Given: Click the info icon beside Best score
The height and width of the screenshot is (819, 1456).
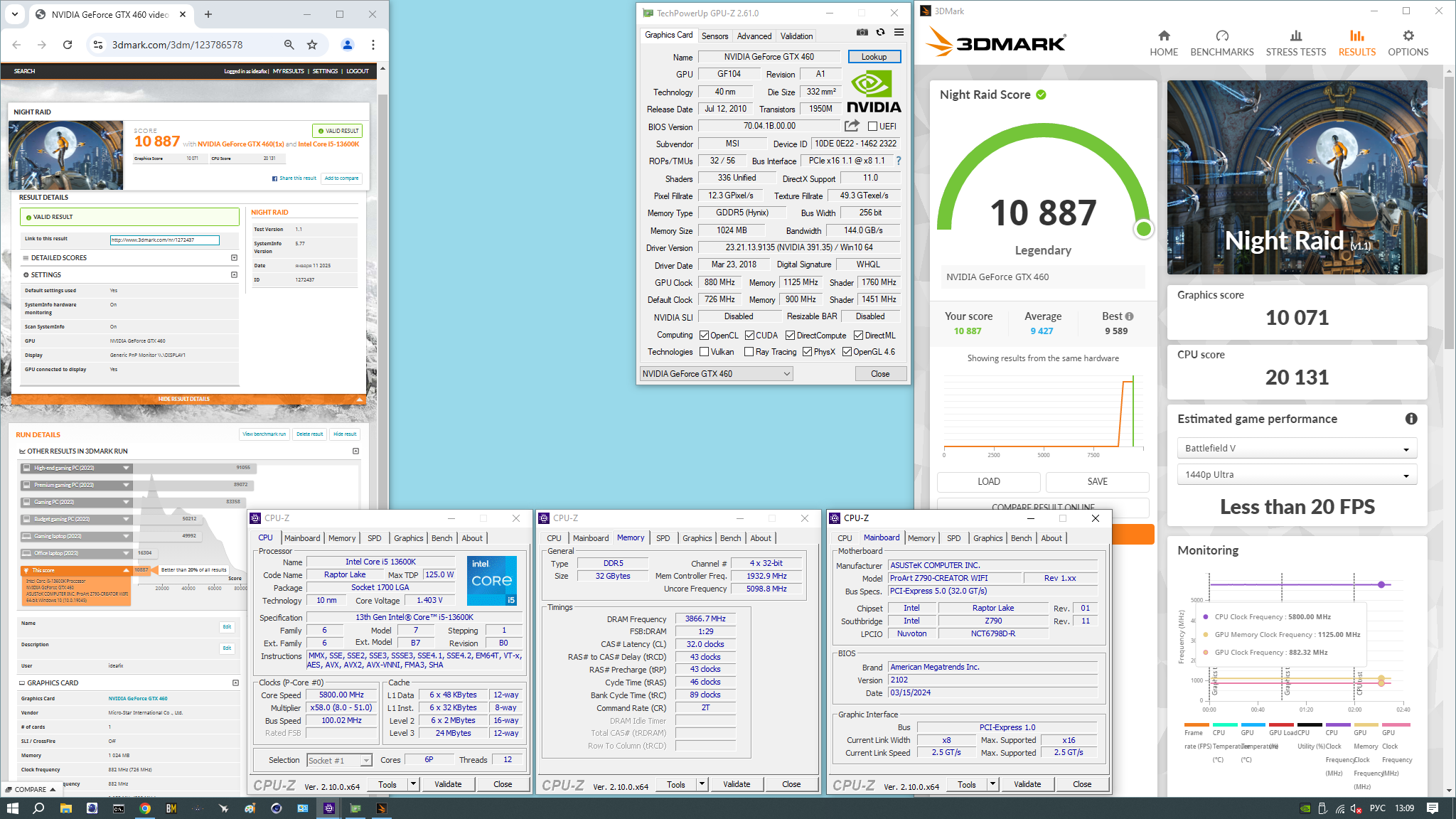Looking at the screenshot, I should tap(1130, 316).
